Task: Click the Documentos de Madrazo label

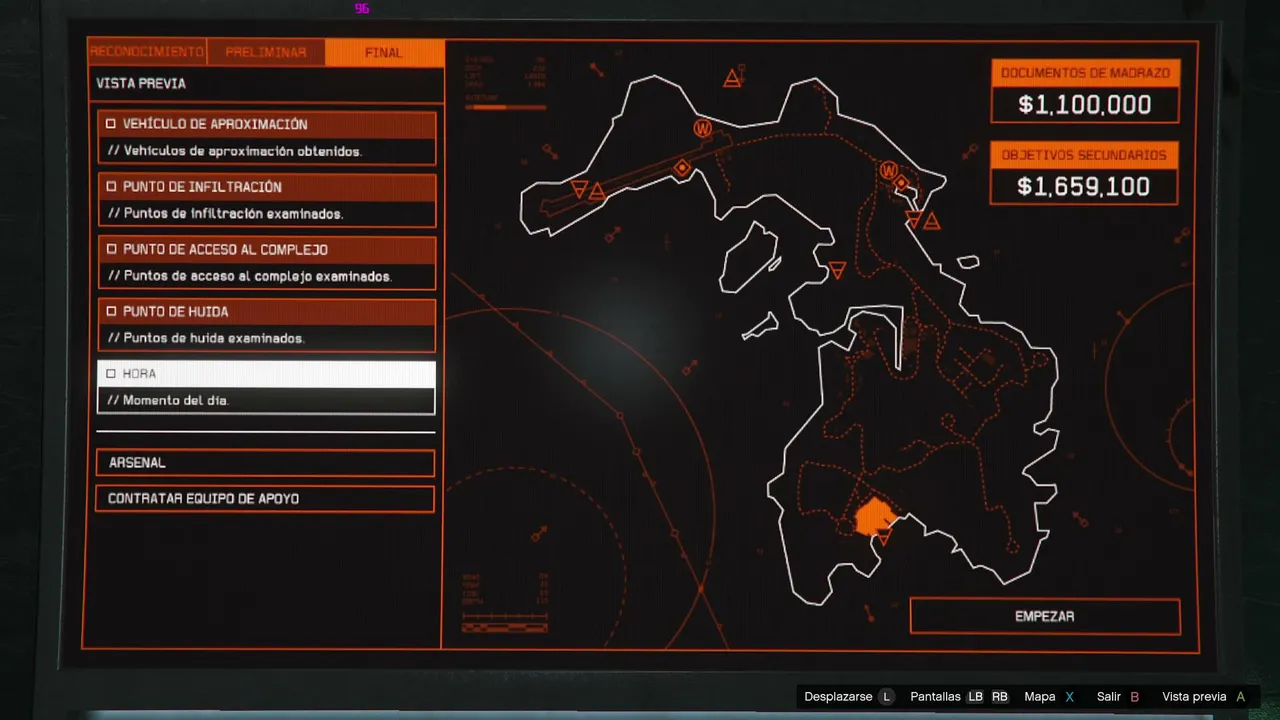Action: 1085,73
